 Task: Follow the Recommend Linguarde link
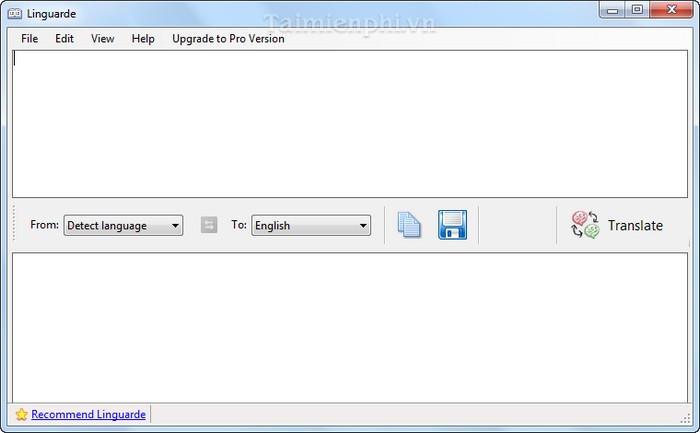(88, 415)
